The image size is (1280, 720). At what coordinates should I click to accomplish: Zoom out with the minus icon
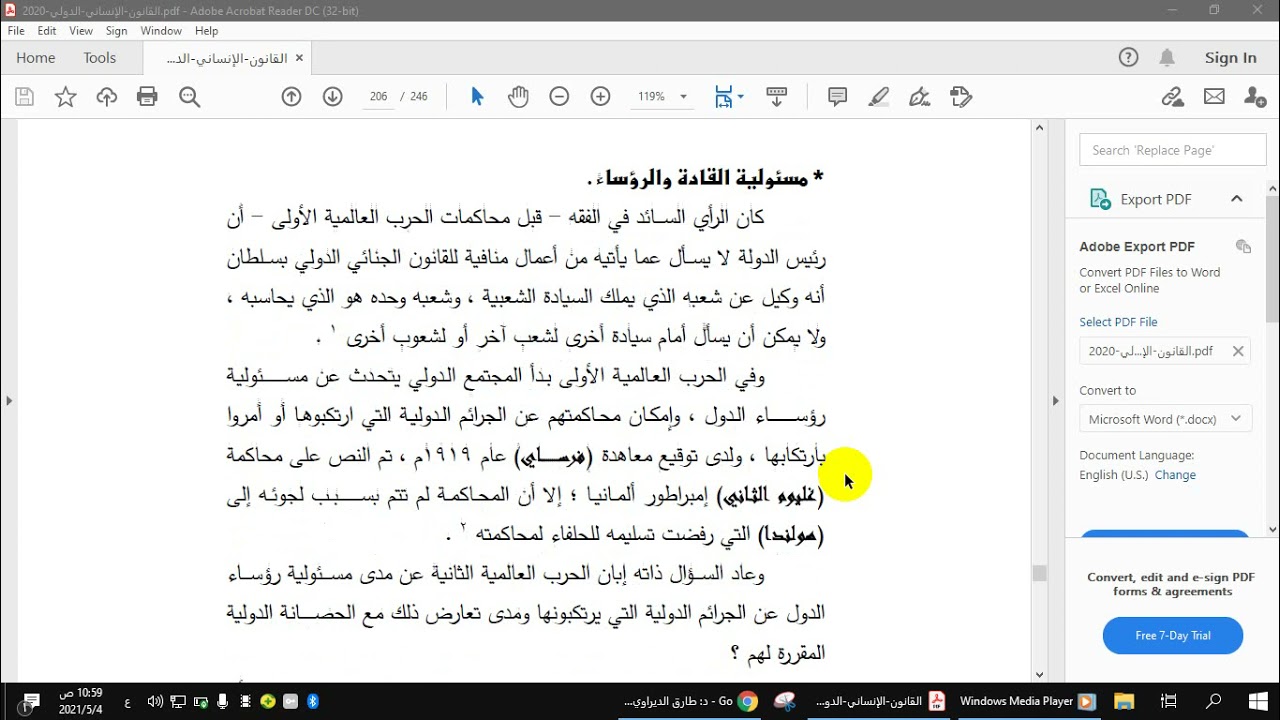[x=559, y=97]
